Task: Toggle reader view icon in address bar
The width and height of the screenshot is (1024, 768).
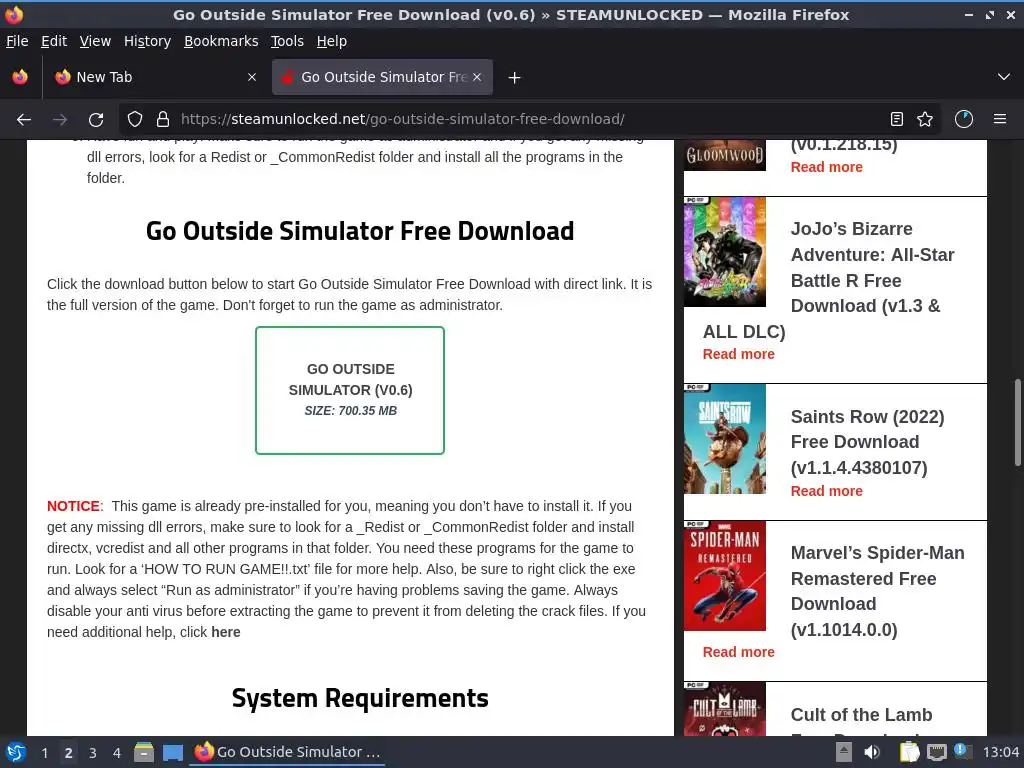Action: coord(897,120)
